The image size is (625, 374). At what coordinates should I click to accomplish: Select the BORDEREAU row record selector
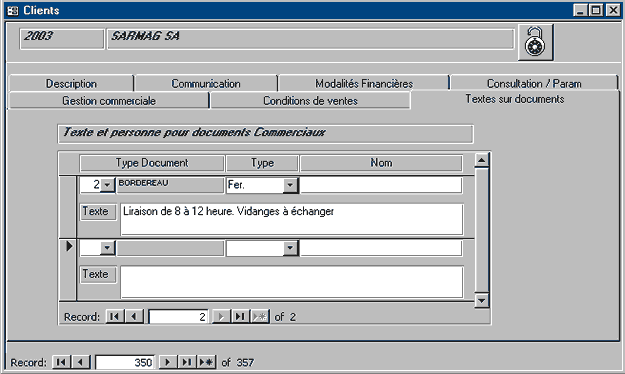tap(68, 207)
